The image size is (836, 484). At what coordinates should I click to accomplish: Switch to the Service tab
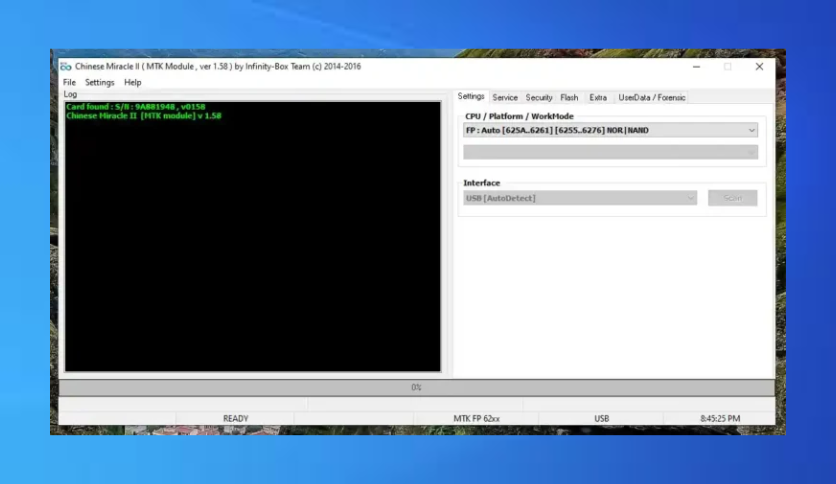pyautogui.click(x=505, y=98)
